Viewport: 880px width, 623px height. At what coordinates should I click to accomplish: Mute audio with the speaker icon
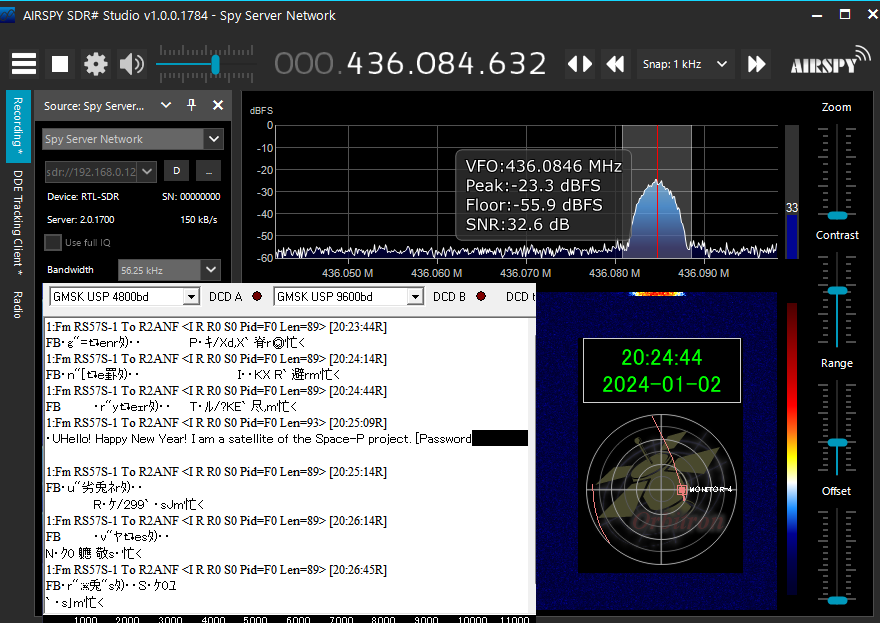[132, 64]
